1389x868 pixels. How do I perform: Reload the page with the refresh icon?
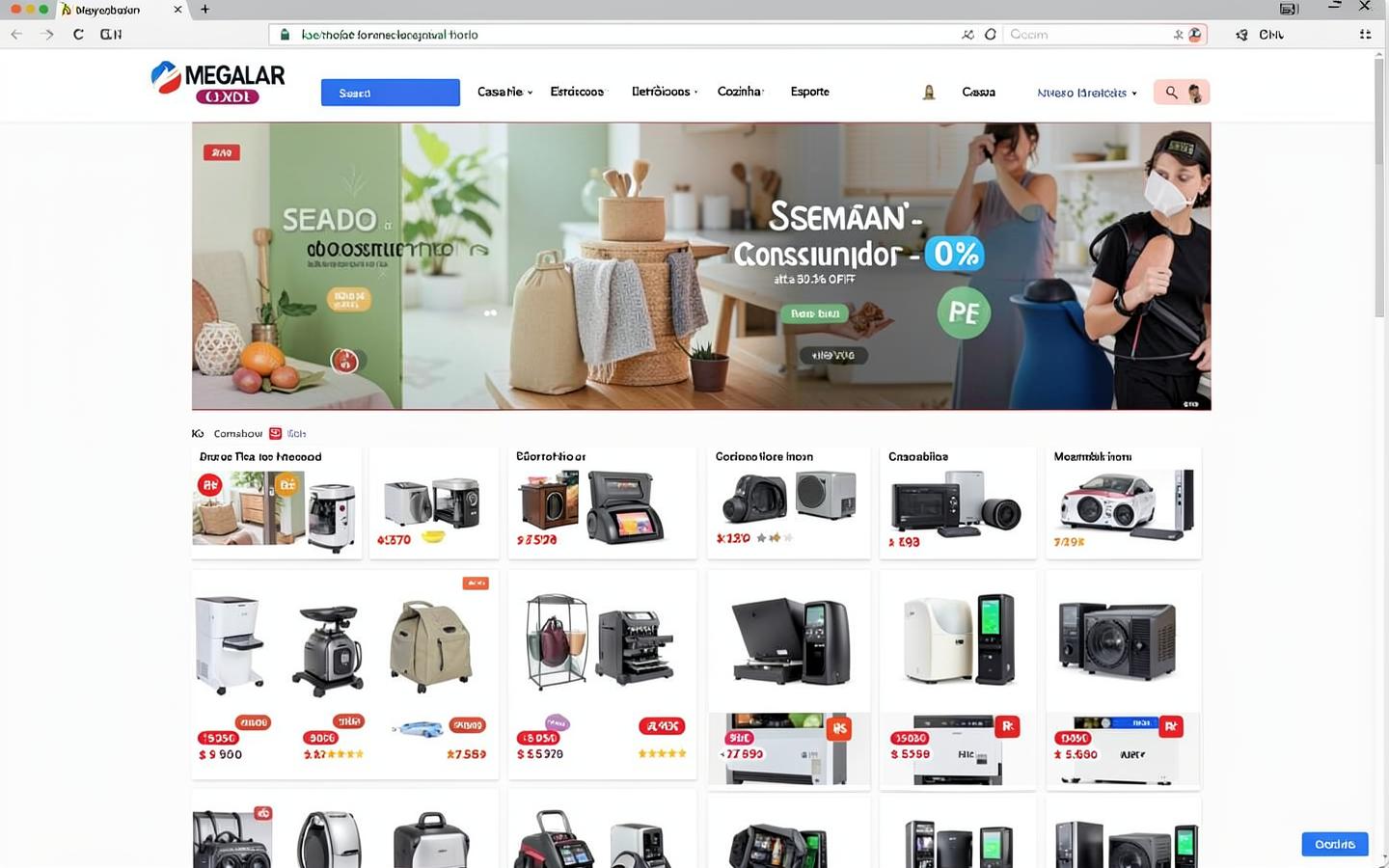(78, 34)
